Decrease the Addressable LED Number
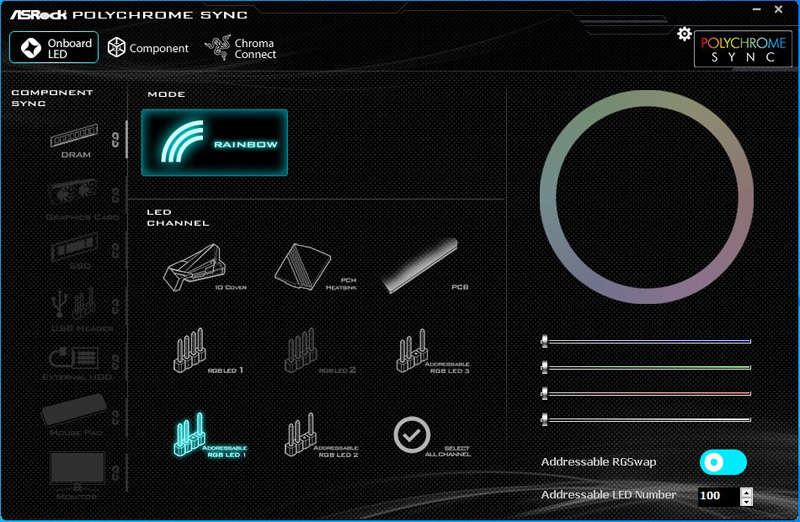Screen dimensions: 800x522 (746, 502)
